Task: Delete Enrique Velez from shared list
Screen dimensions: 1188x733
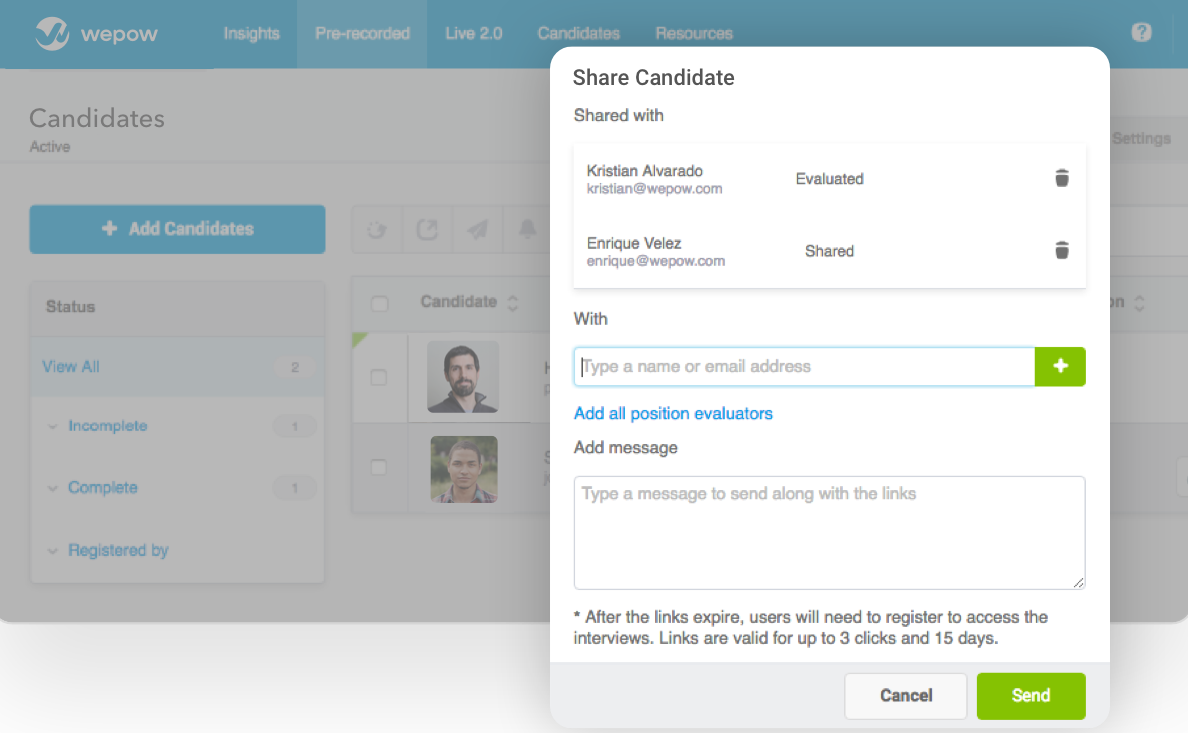Action: point(1062,250)
